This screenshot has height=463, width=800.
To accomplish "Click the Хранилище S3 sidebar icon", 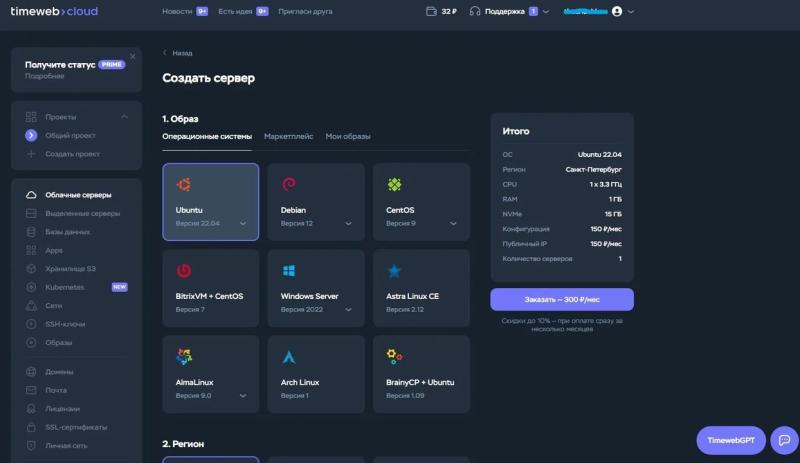I will (x=31, y=269).
